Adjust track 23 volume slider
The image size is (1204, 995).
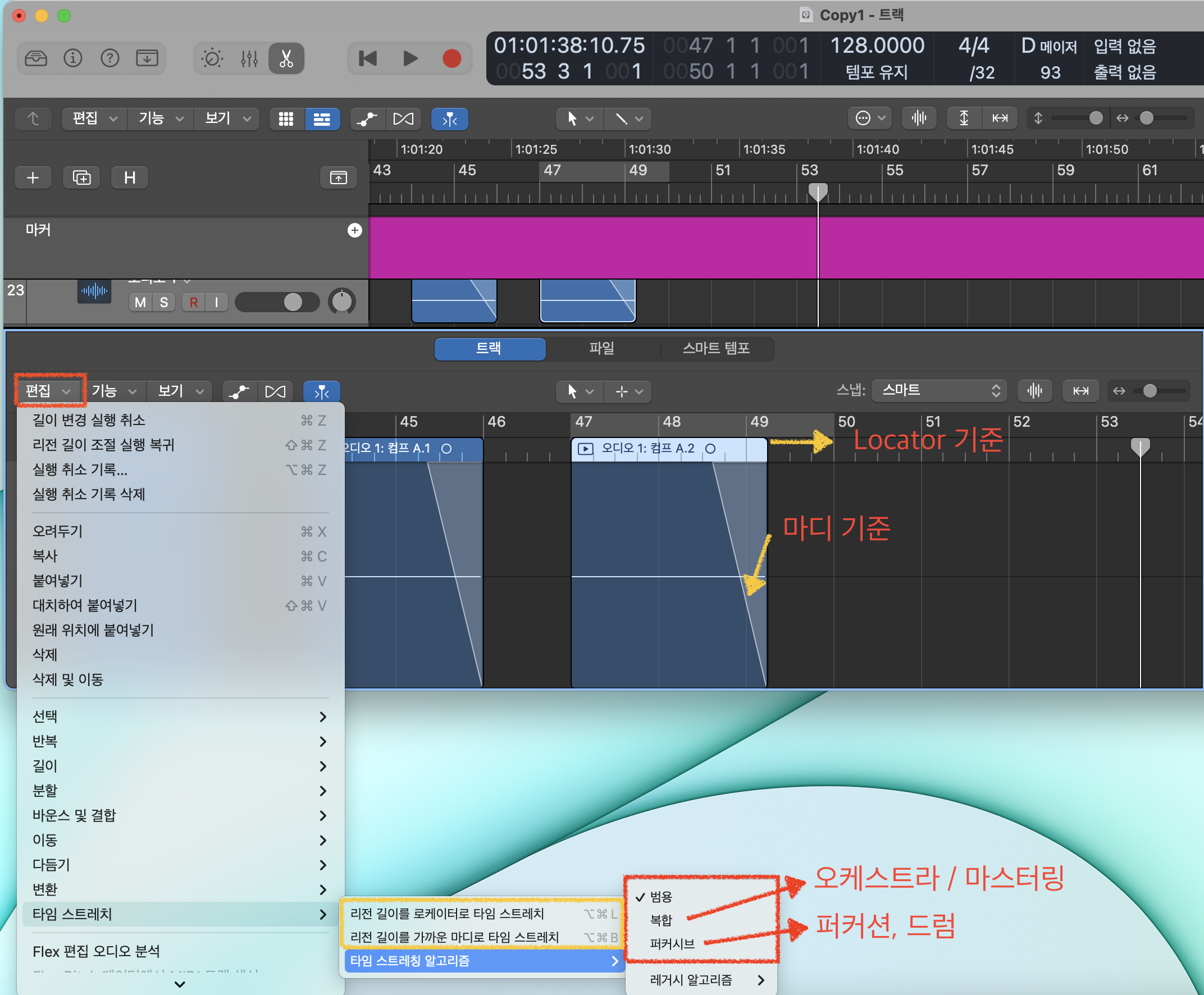coord(293,303)
